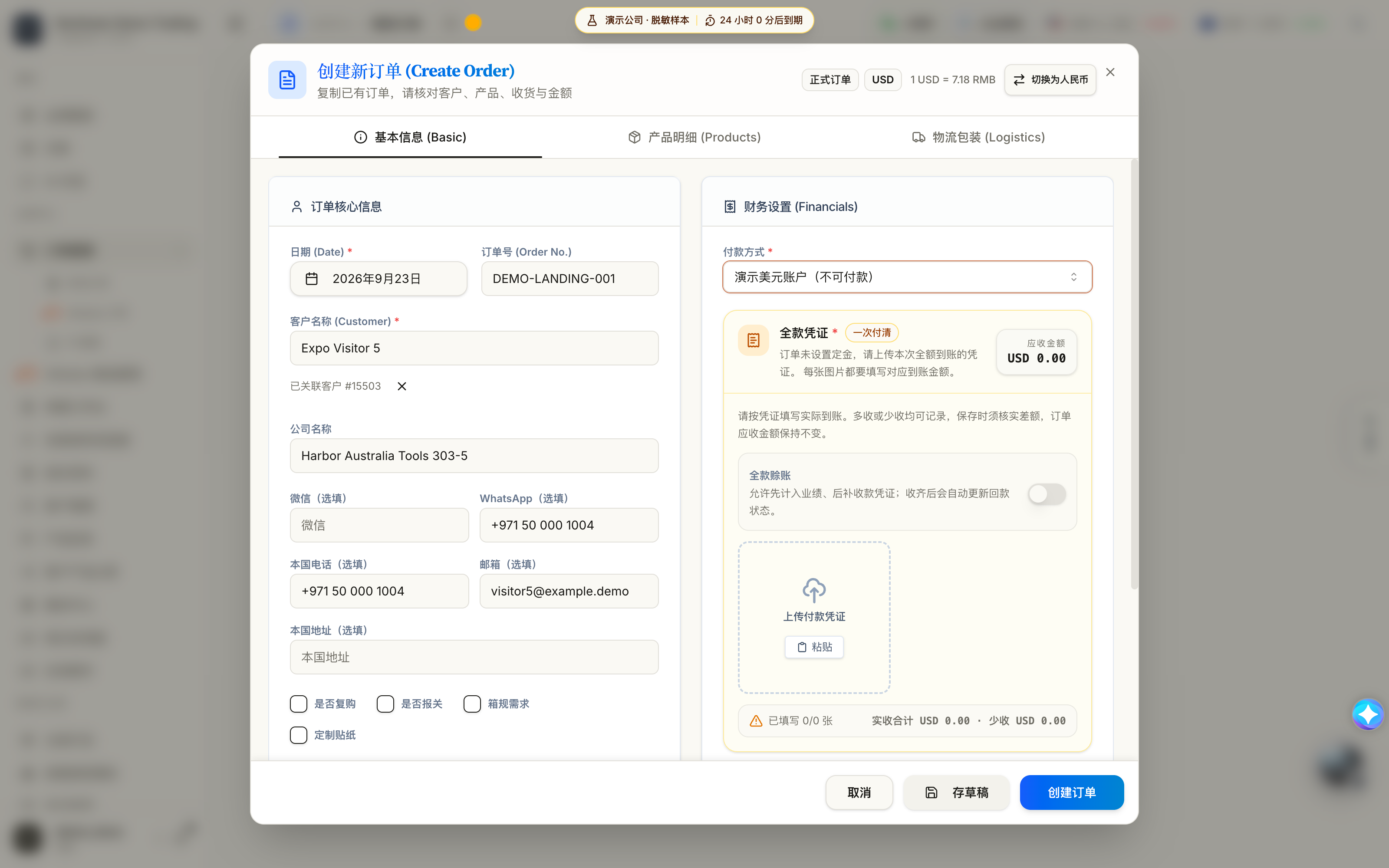The width and height of the screenshot is (1389, 868).
Task: Click the truck icon on the 物流包装 tab
Action: pyautogui.click(x=918, y=137)
